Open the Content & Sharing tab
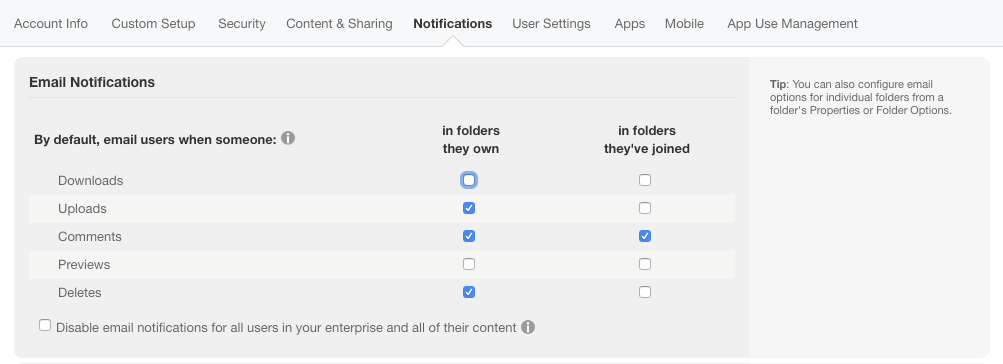 click(340, 24)
